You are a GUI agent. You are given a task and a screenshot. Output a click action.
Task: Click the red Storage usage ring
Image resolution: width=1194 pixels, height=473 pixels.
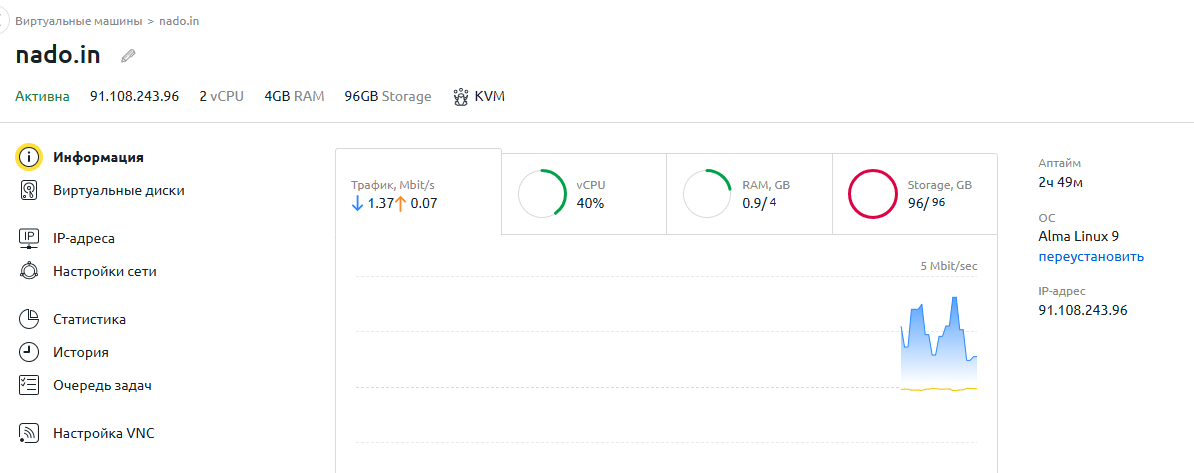pyautogui.click(x=872, y=194)
